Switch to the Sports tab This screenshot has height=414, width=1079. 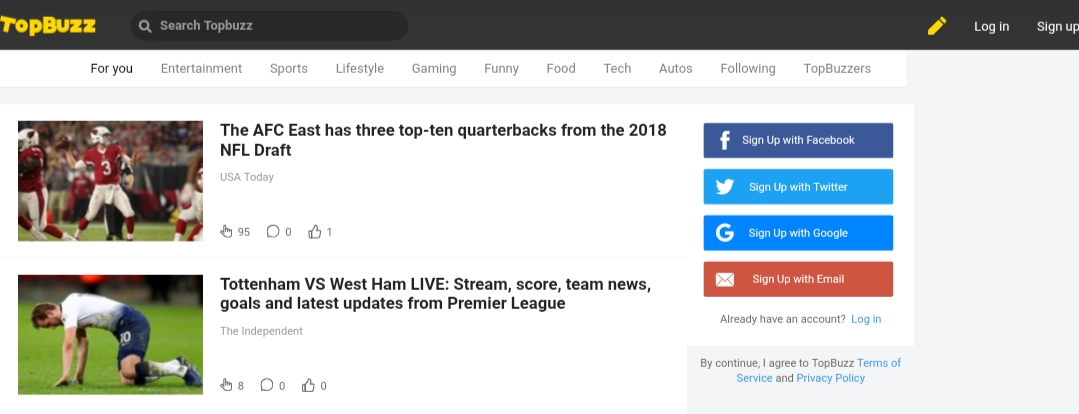pyautogui.click(x=288, y=69)
